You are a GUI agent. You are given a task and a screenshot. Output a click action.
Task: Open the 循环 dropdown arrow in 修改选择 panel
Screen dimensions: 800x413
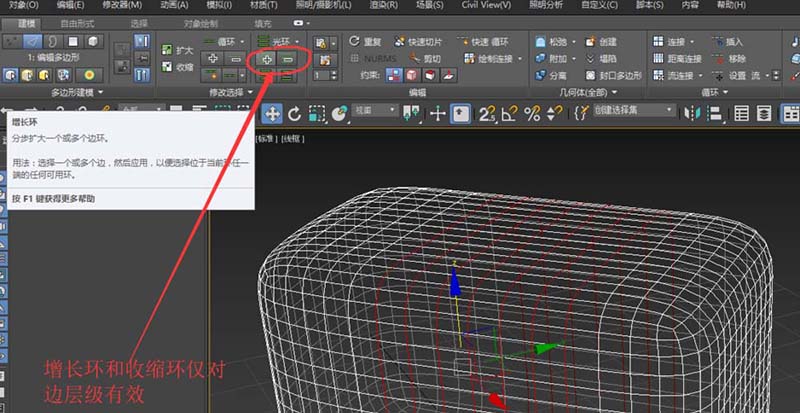[x=242, y=42]
